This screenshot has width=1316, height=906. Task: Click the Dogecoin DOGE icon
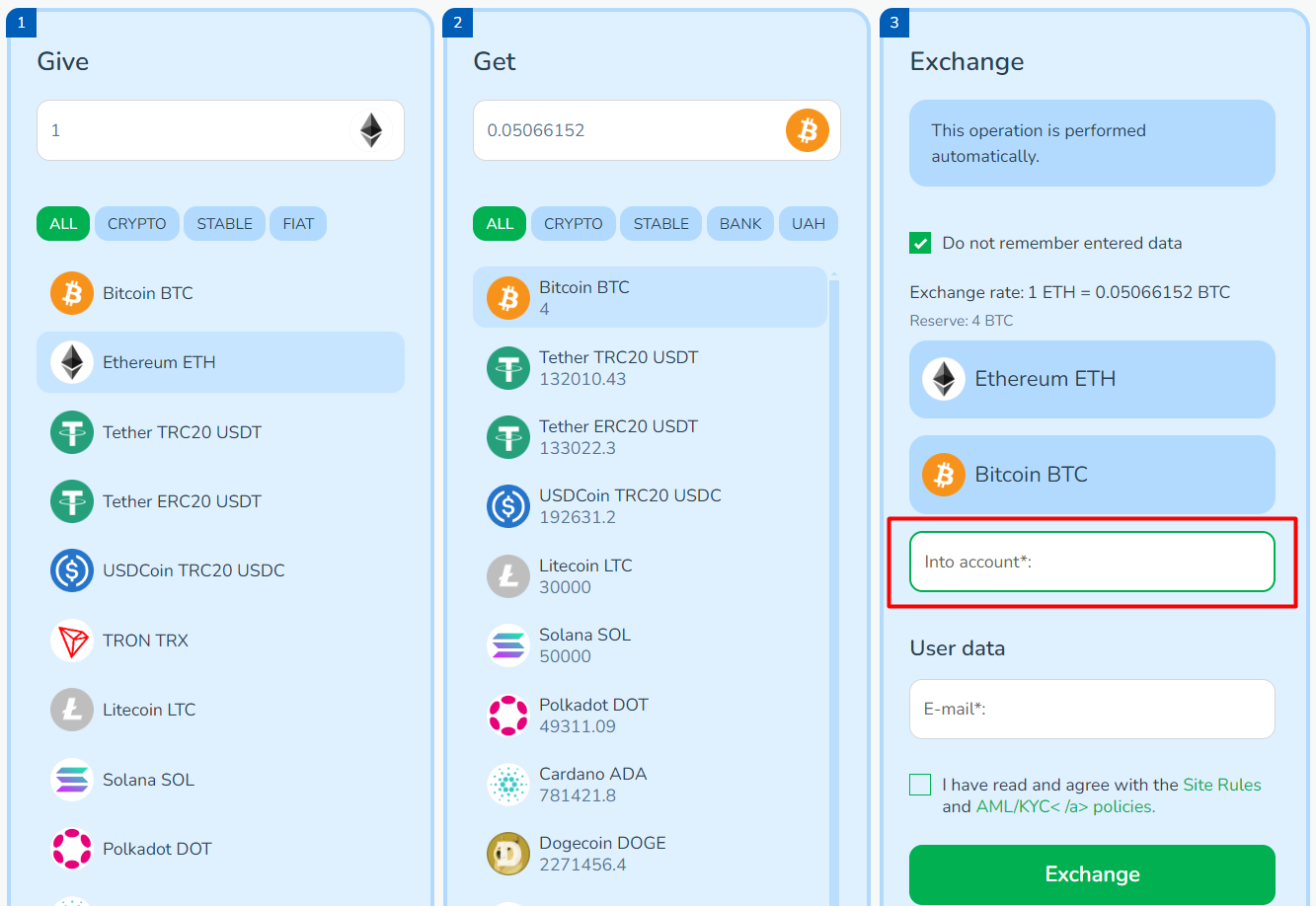508,854
